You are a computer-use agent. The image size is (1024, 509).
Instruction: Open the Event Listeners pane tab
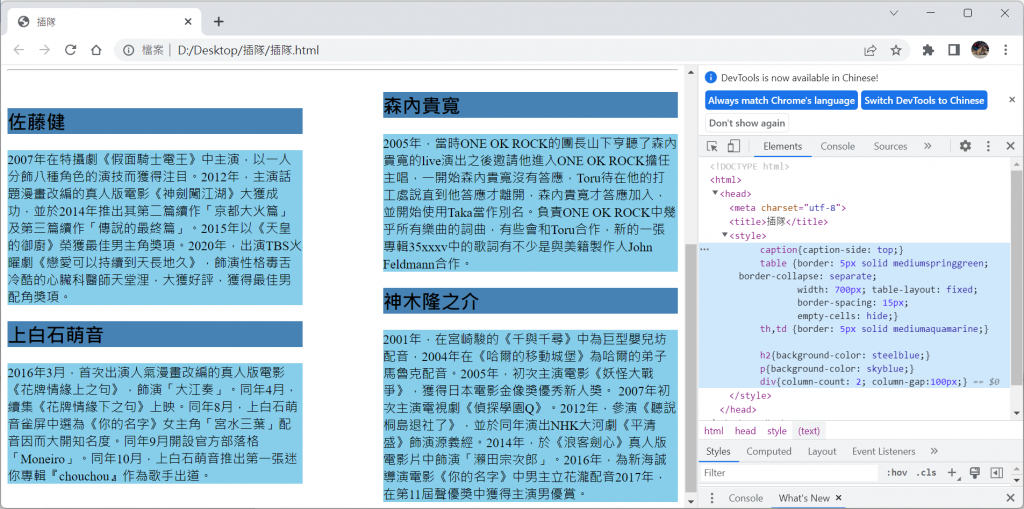(883, 452)
